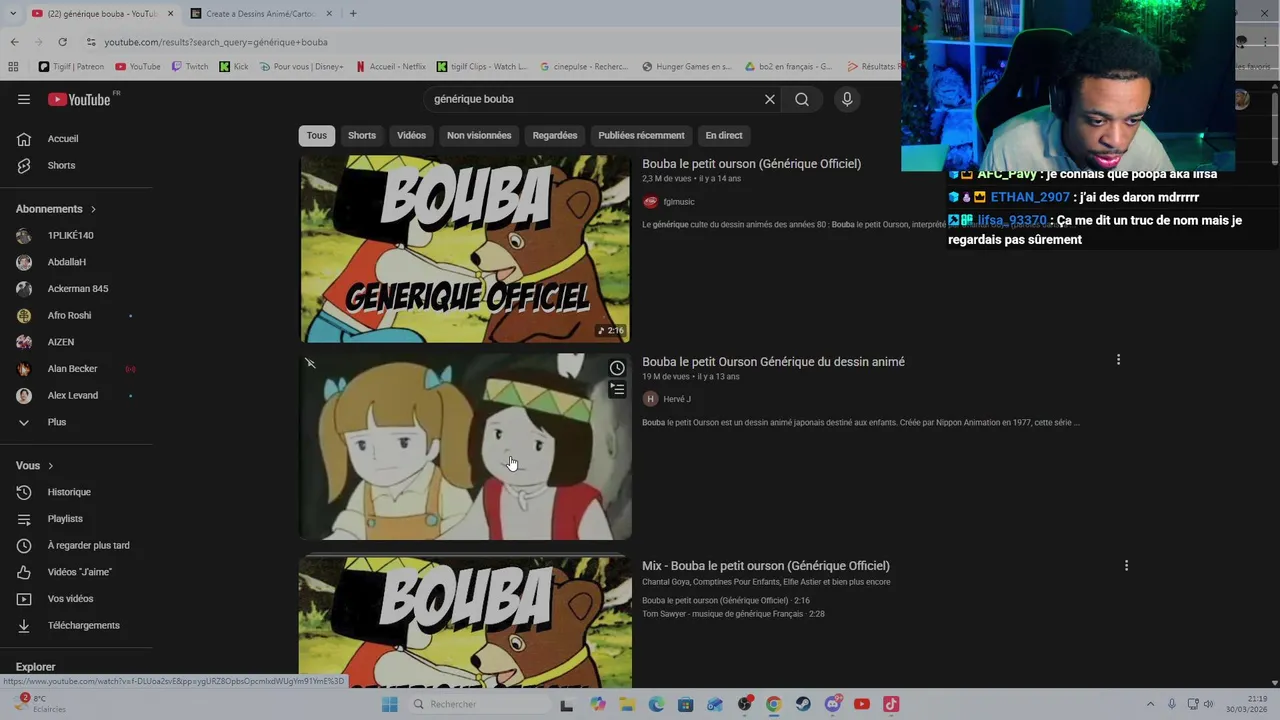Screen dimensions: 1280x720
Task: Add second video to queue icon
Action: click(x=617, y=390)
